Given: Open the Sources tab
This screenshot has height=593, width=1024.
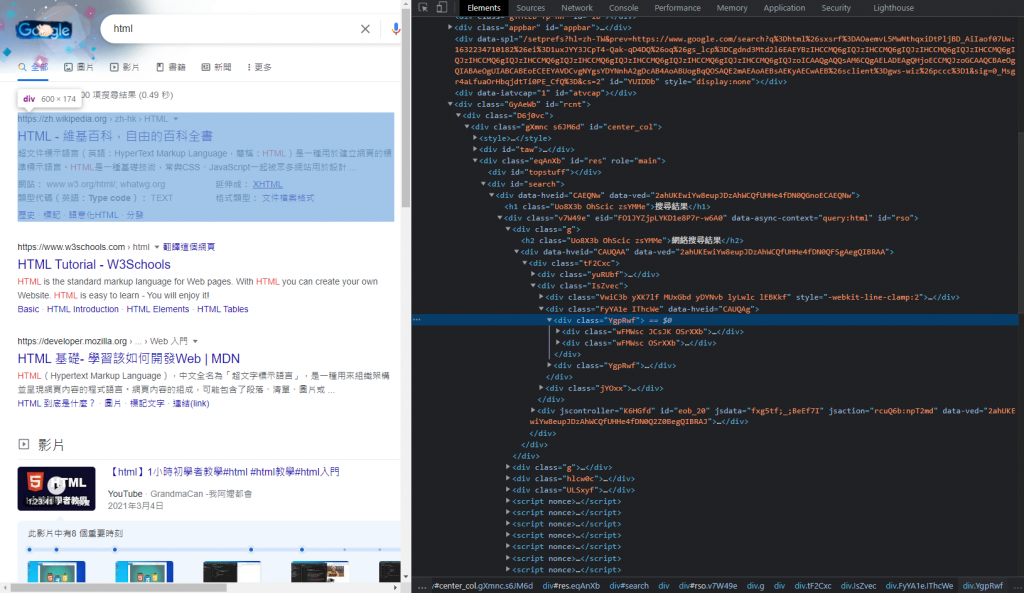Looking at the screenshot, I should 530,8.
